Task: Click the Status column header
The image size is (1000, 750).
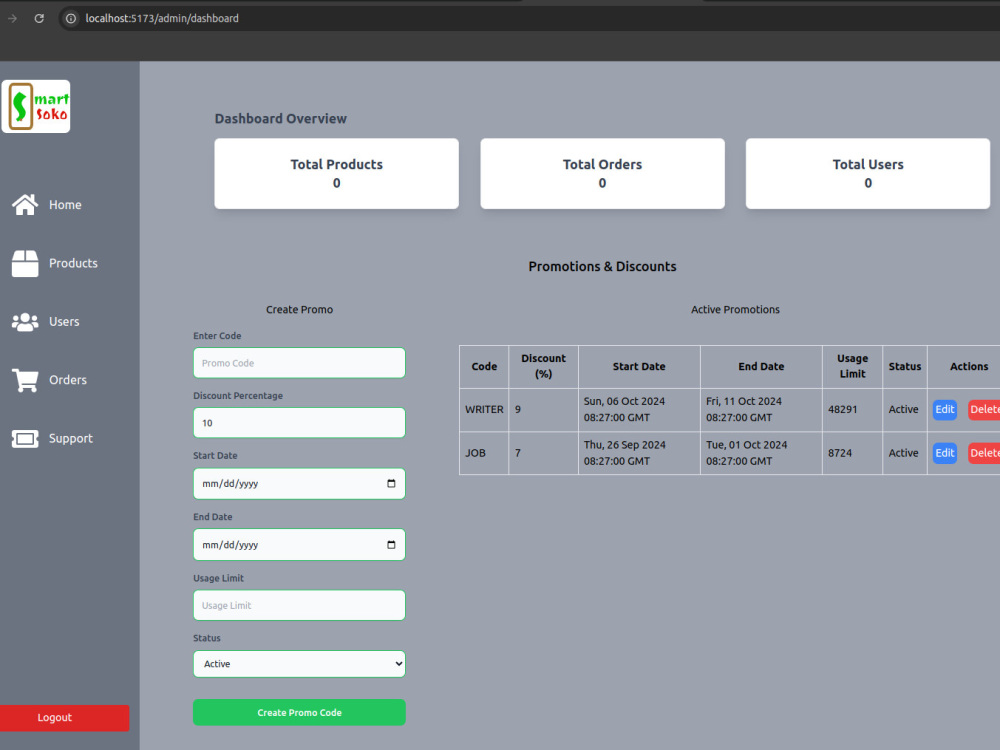Action: (905, 367)
